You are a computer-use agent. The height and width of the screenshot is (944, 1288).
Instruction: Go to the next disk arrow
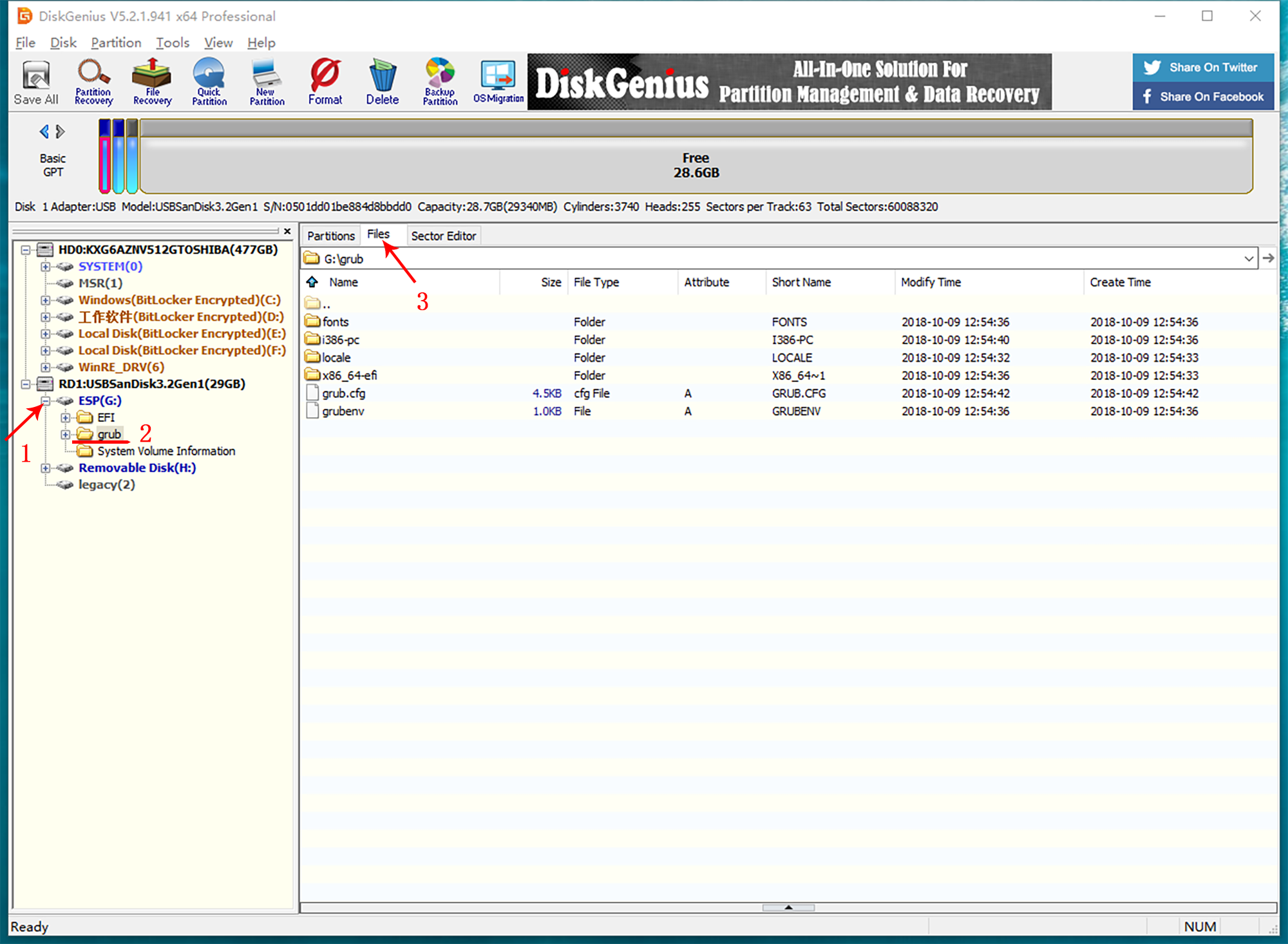61,131
